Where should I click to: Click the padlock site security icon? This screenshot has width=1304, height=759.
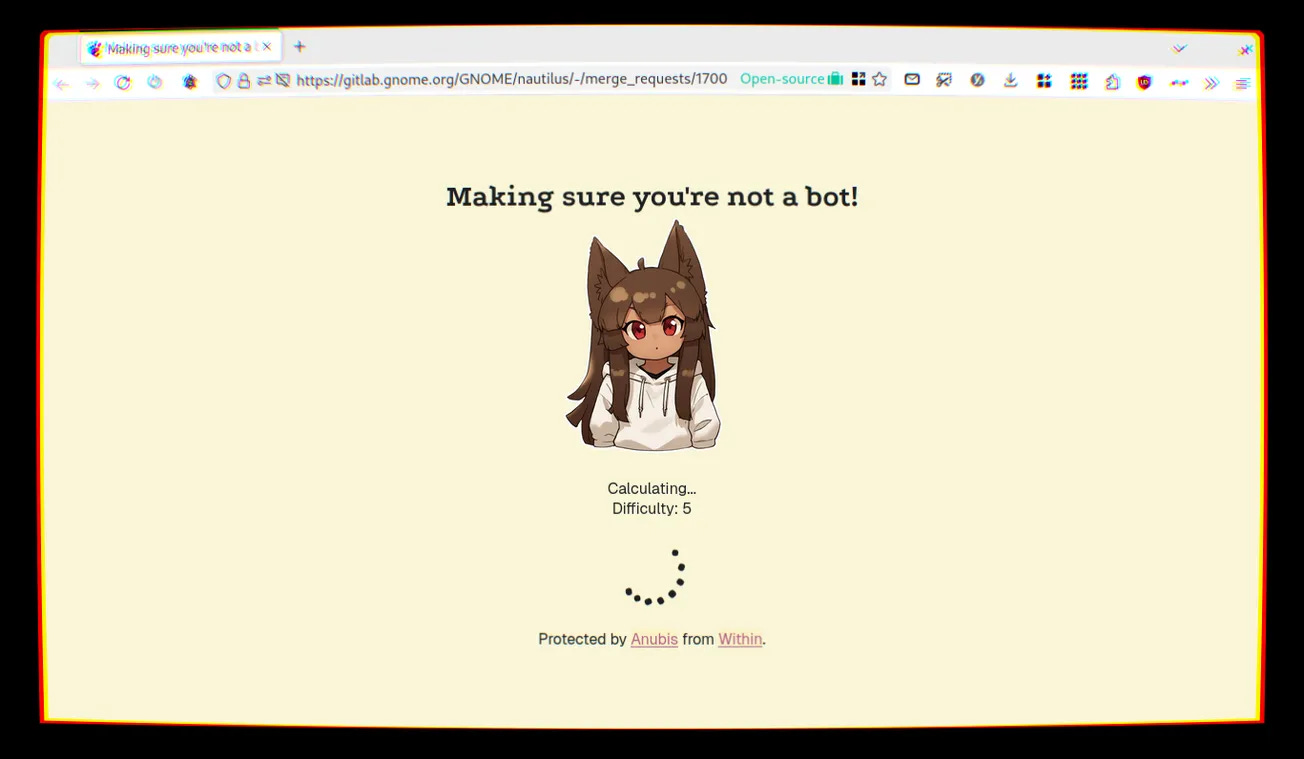244,81
